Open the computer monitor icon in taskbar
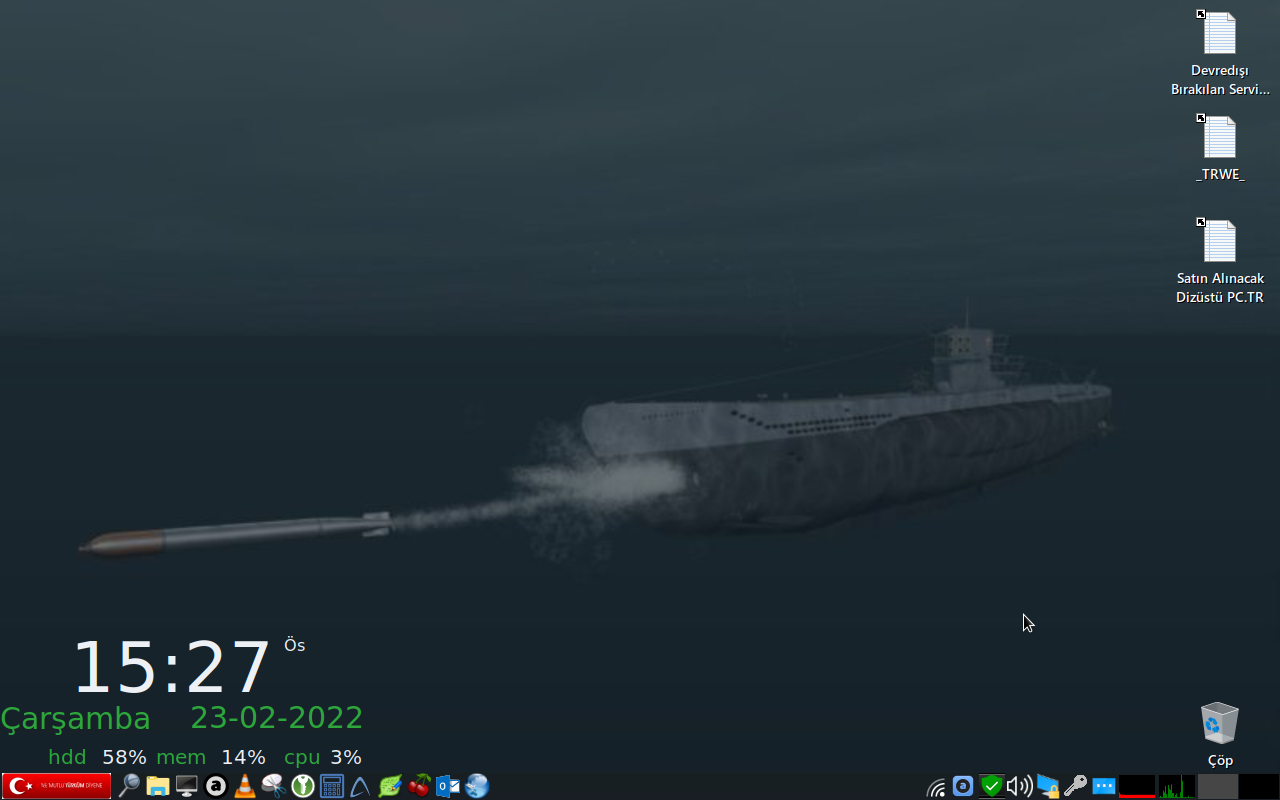The height and width of the screenshot is (800, 1280). [187, 786]
